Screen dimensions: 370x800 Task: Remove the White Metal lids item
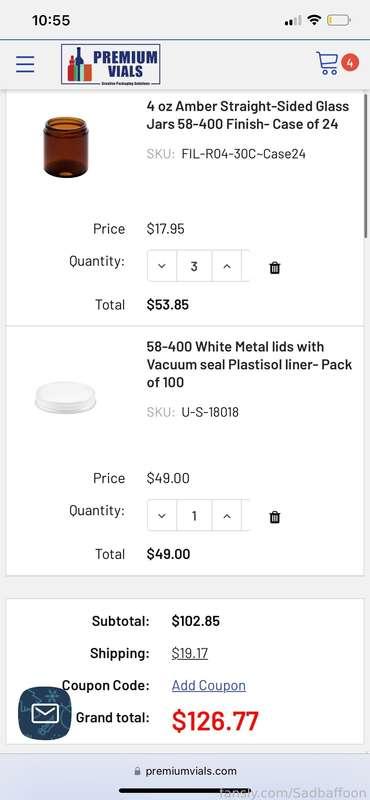275,517
